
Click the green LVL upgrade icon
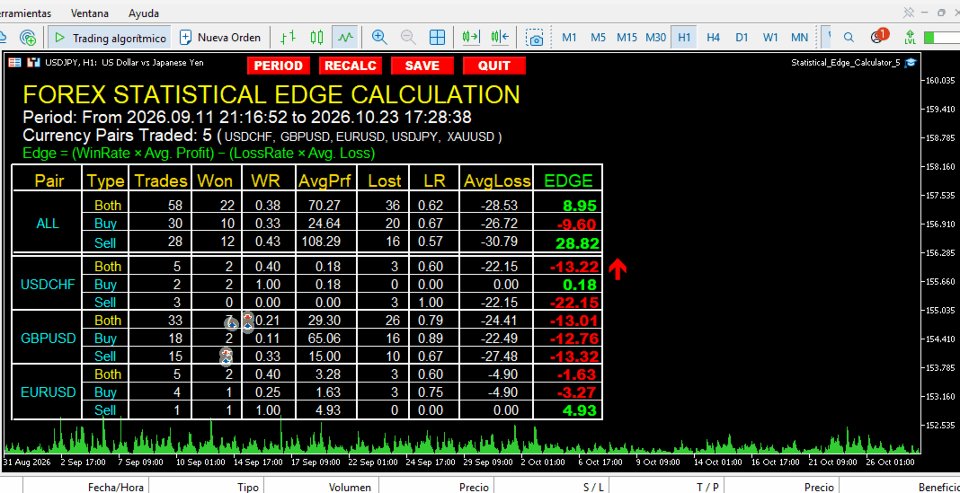(910, 37)
